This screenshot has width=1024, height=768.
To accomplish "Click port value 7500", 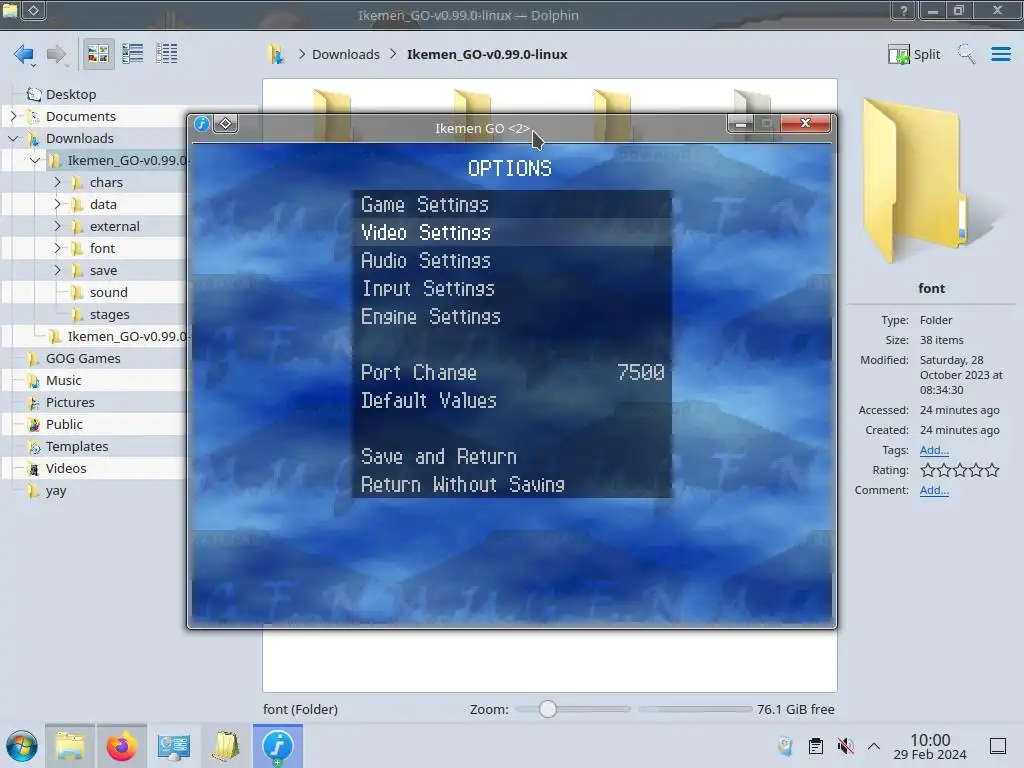I will pos(641,372).
